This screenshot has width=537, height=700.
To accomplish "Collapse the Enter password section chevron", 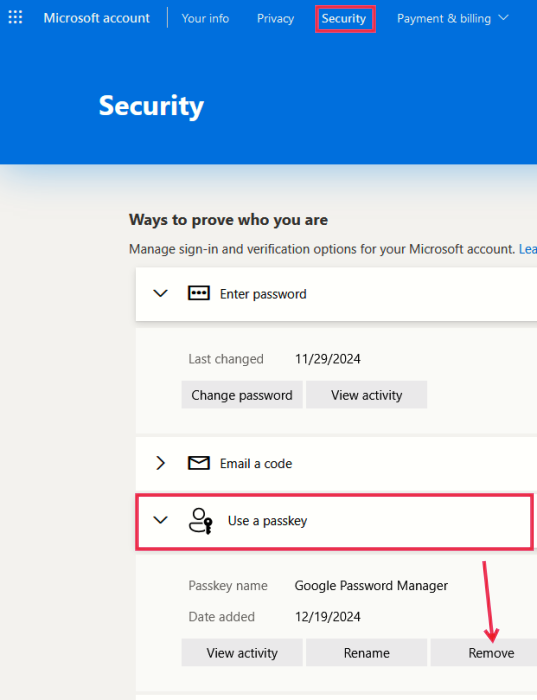I will coord(160,293).
